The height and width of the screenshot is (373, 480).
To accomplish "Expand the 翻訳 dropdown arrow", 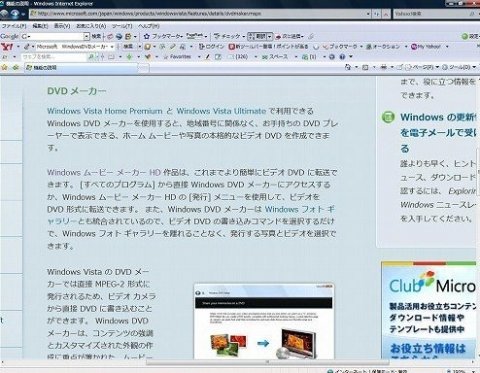I will 270,36.
